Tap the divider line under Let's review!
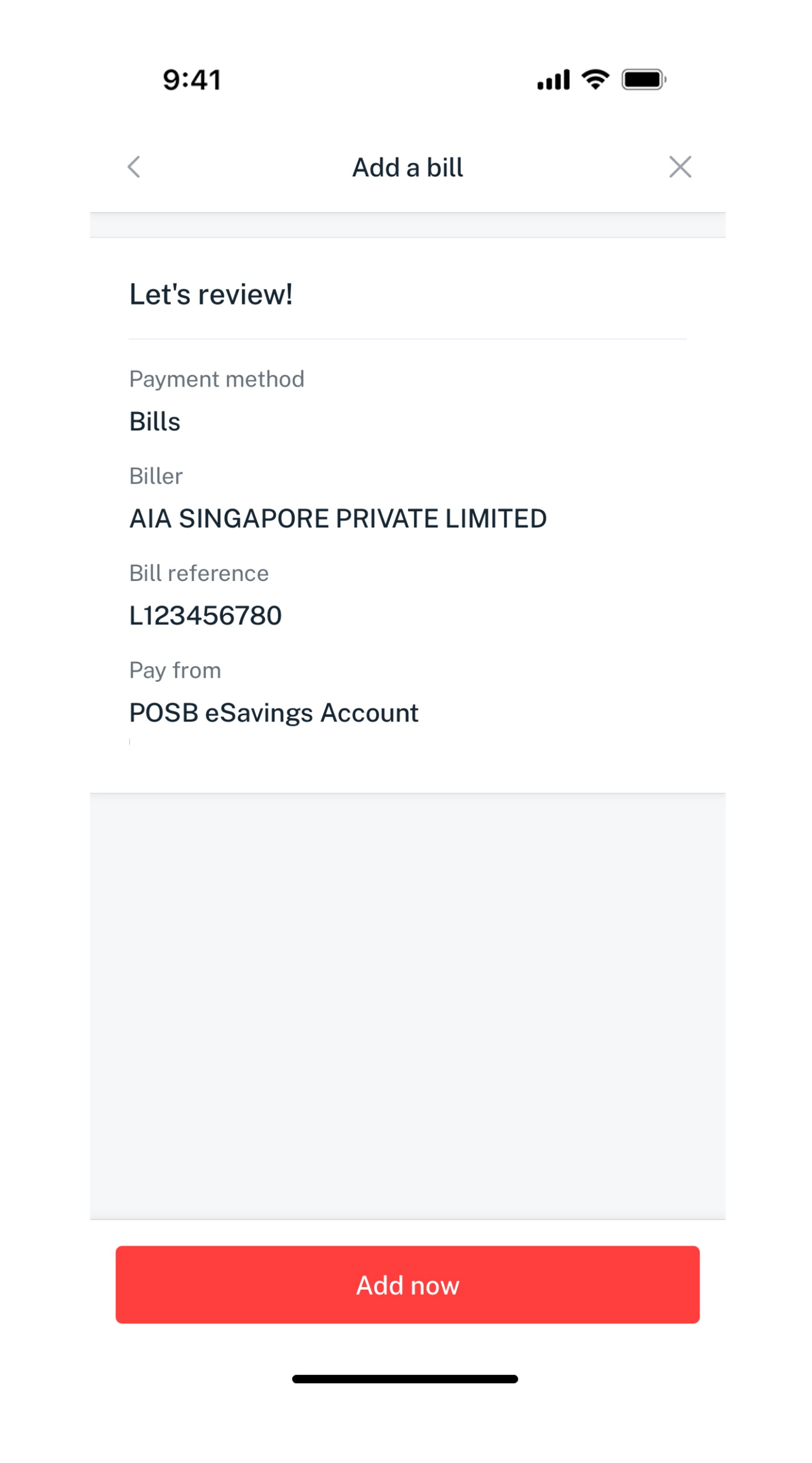 (407, 339)
